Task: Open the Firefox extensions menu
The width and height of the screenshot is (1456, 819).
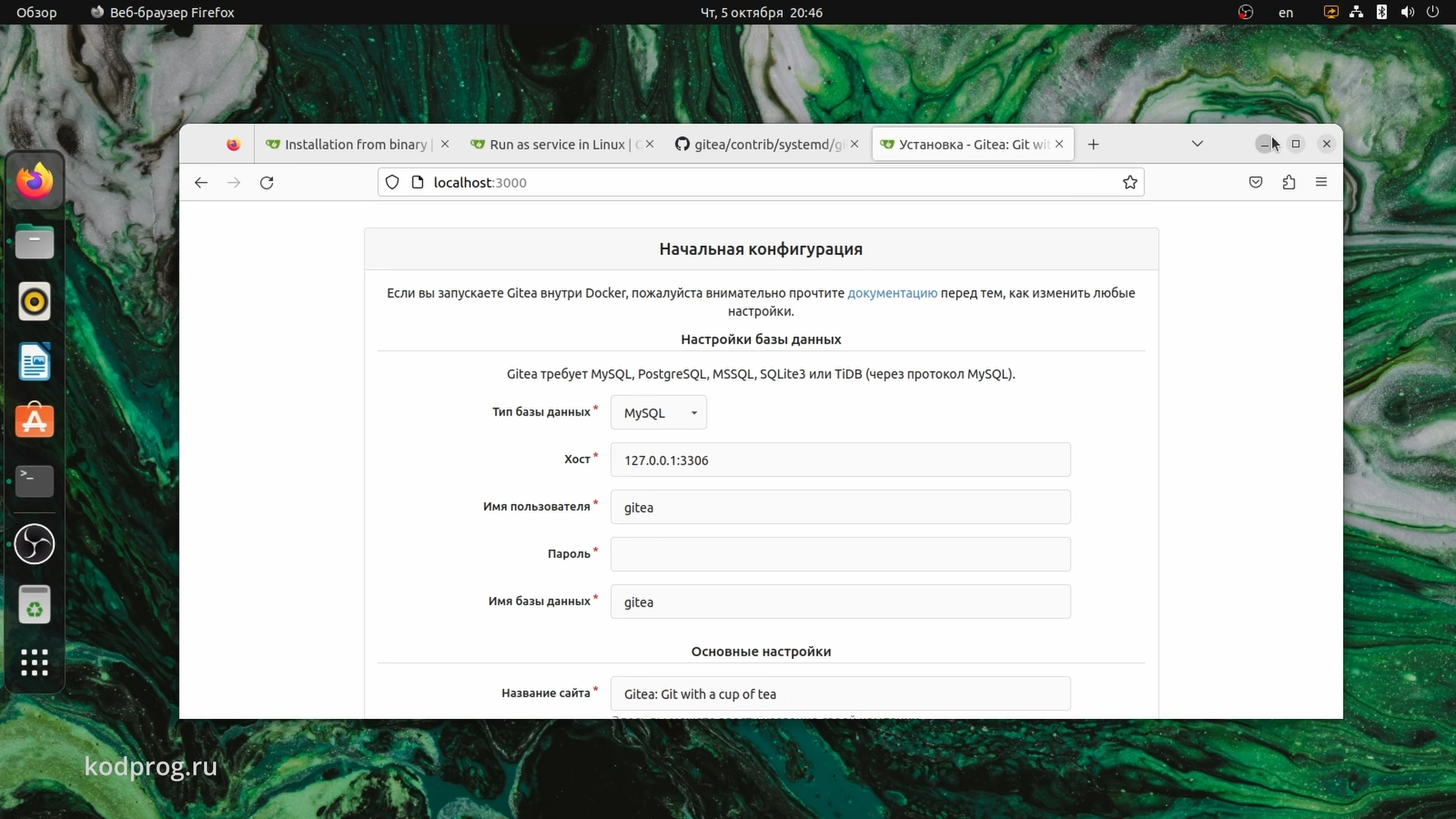Action: coord(1289,183)
